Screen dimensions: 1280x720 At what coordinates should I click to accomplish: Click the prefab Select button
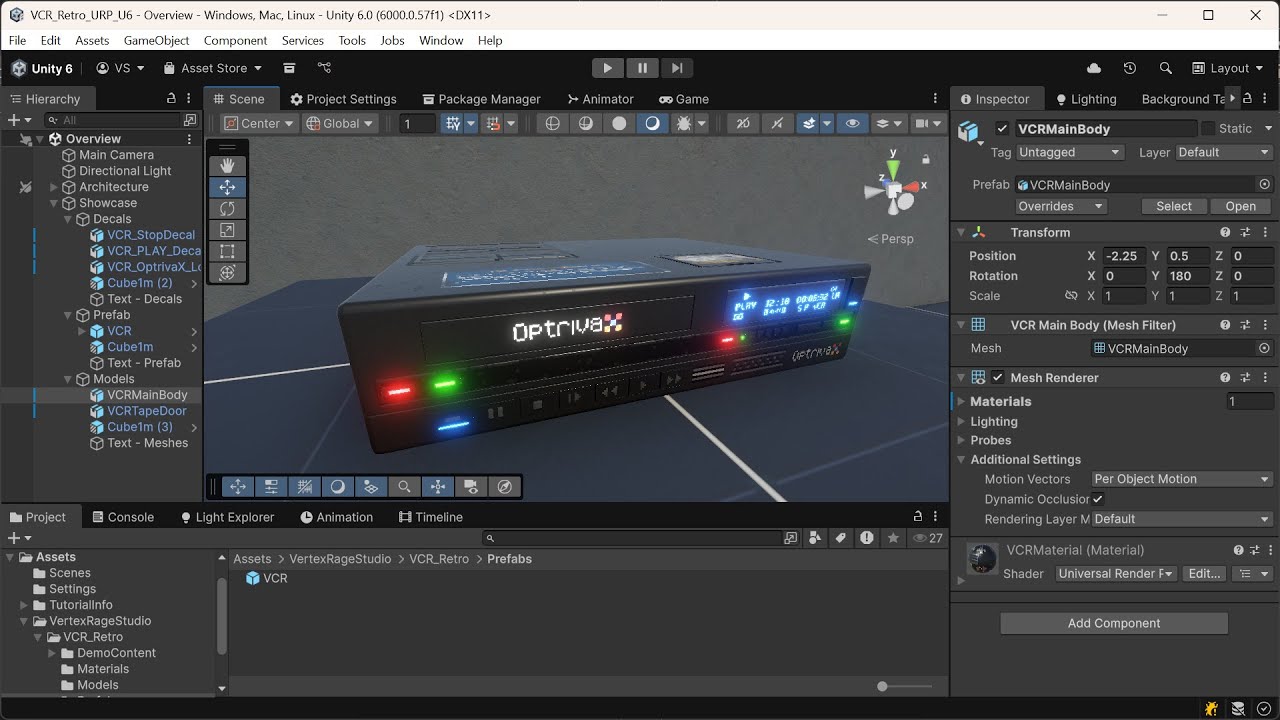point(1174,206)
